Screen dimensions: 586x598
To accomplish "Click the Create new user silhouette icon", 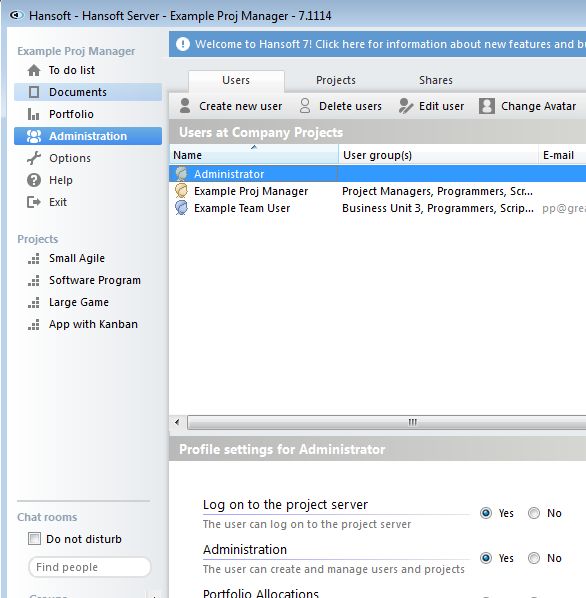I will pos(185,106).
